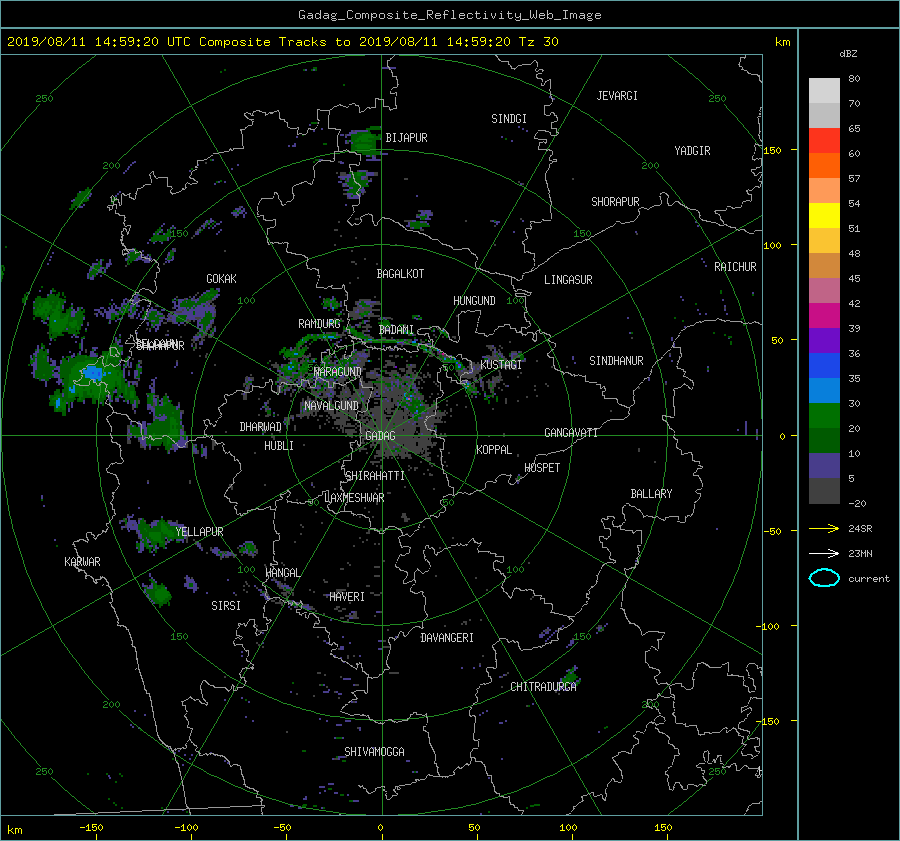The width and height of the screenshot is (900, 841).
Task: Click the HANGAL city label
Action: point(283,573)
